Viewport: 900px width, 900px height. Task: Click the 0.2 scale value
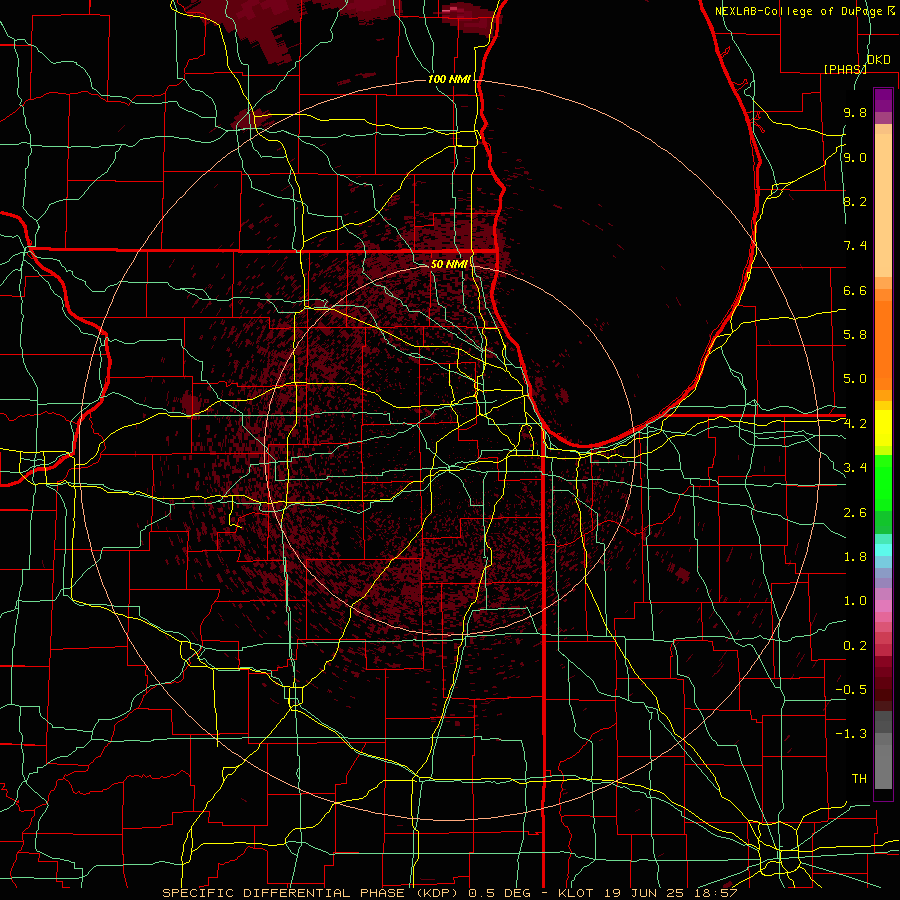pyautogui.click(x=855, y=646)
